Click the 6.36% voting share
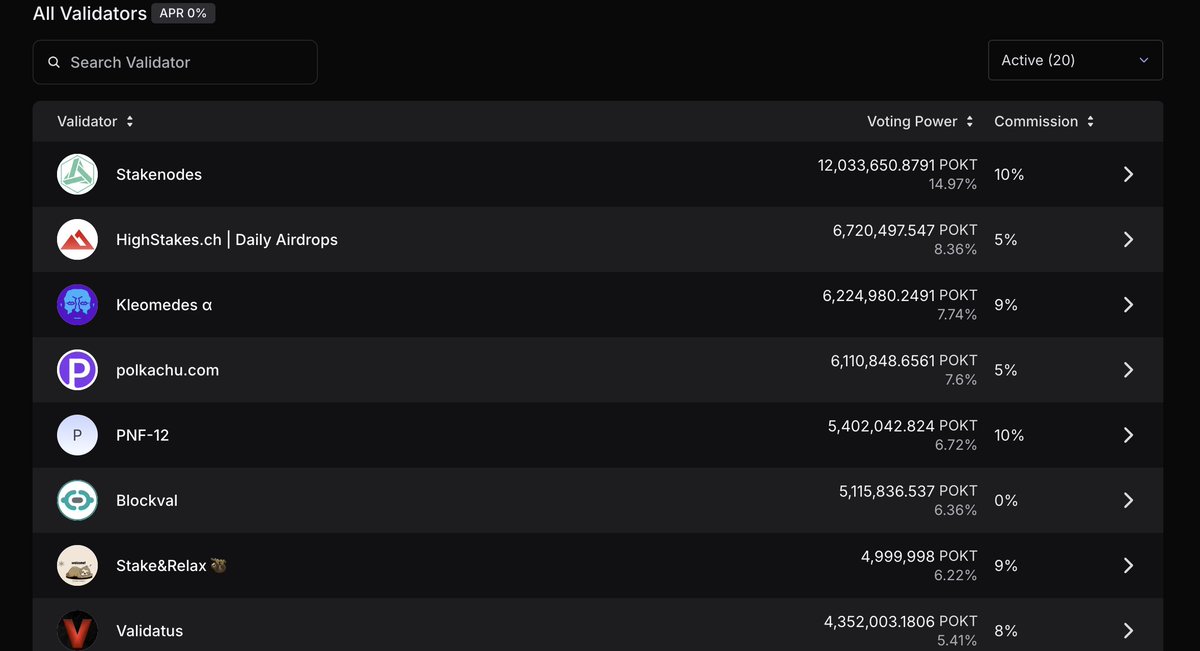Screen dimensions: 1200x651 tap(956, 510)
